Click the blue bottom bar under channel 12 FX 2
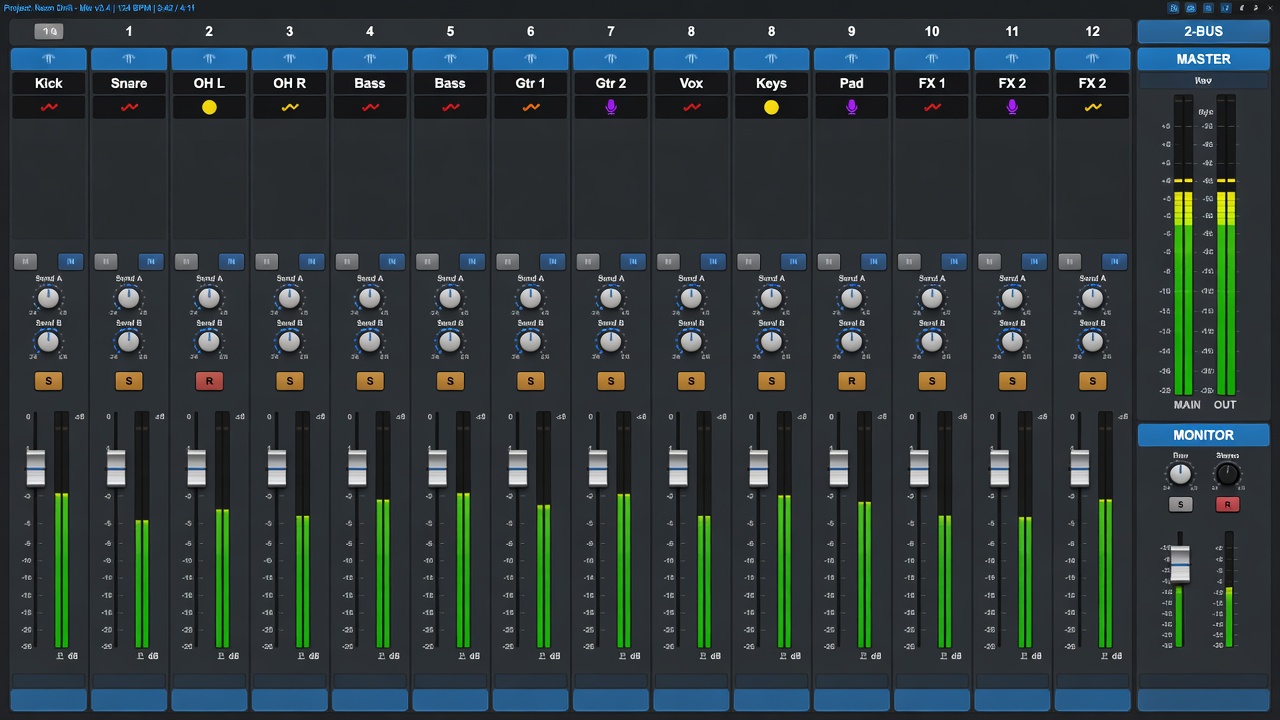This screenshot has height=720, width=1280. pos(1092,699)
